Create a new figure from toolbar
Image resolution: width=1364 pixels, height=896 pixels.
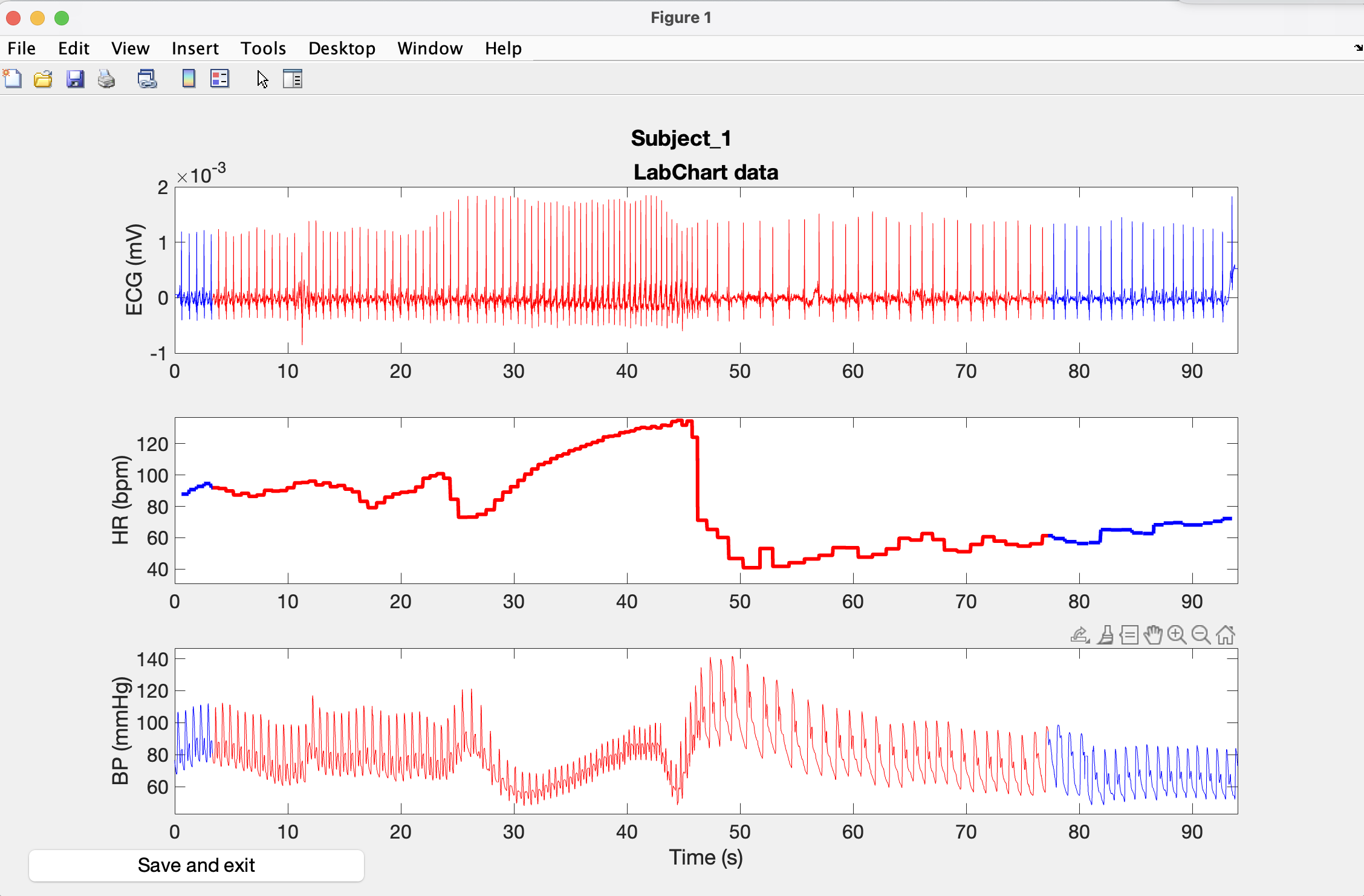pyautogui.click(x=13, y=79)
